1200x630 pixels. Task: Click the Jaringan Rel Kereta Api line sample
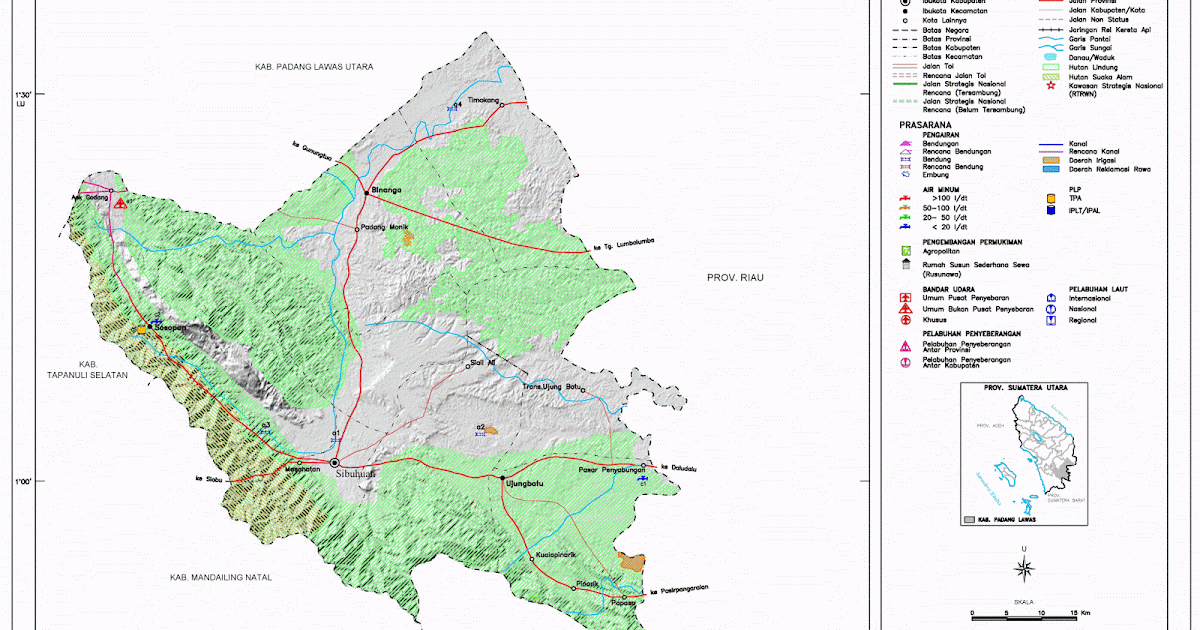click(x=1051, y=30)
